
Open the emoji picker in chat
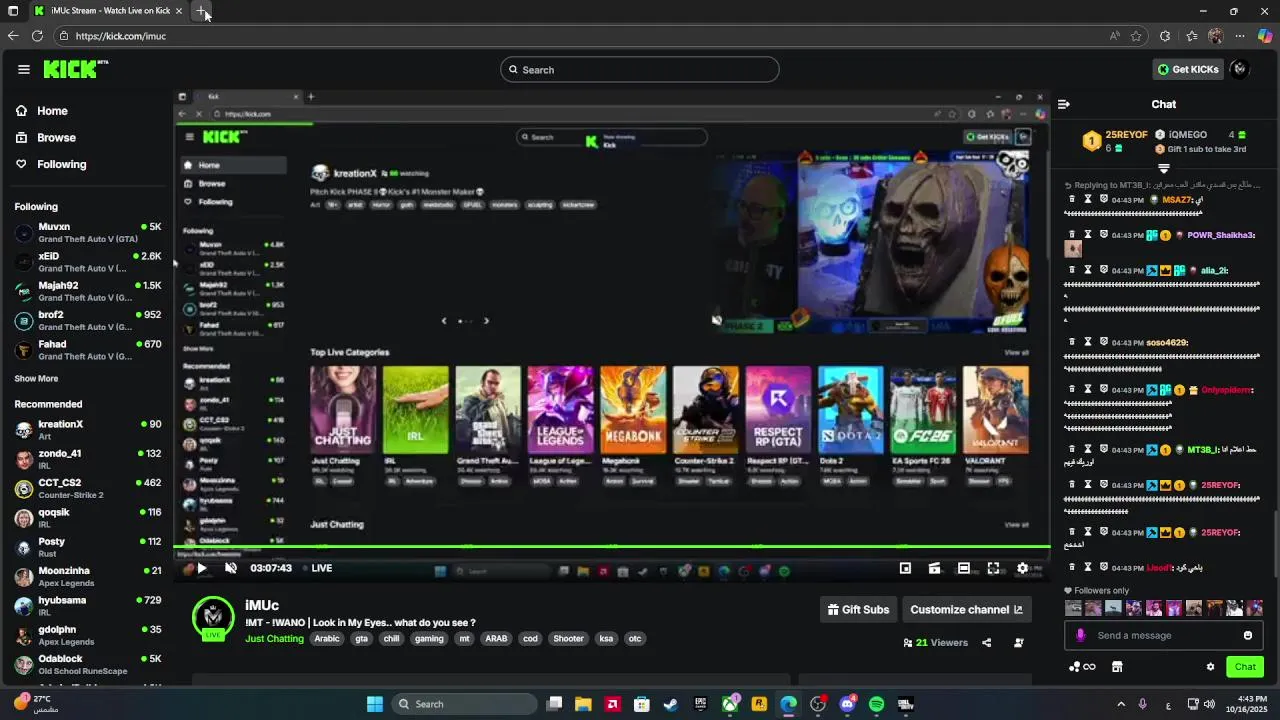coord(1248,636)
